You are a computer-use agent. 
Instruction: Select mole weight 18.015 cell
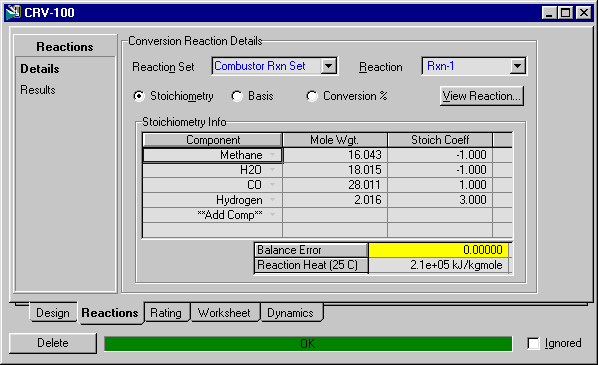[x=335, y=170]
